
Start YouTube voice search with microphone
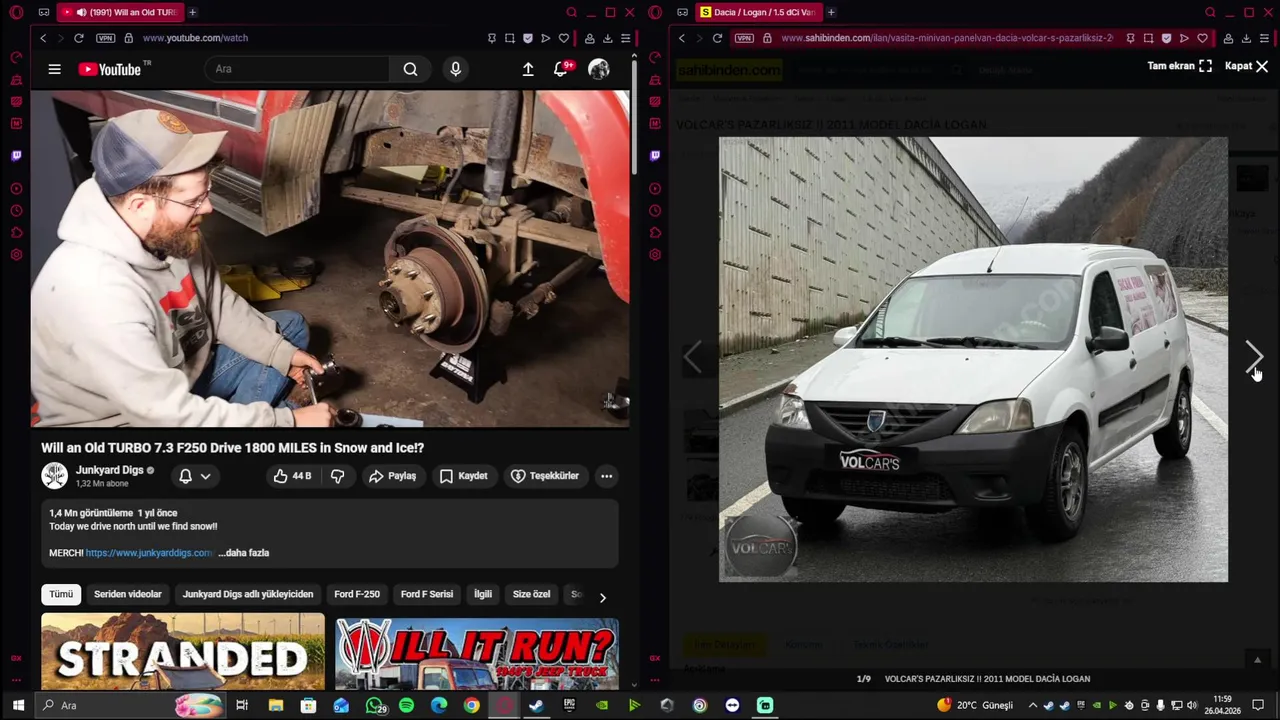tap(455, 69)
